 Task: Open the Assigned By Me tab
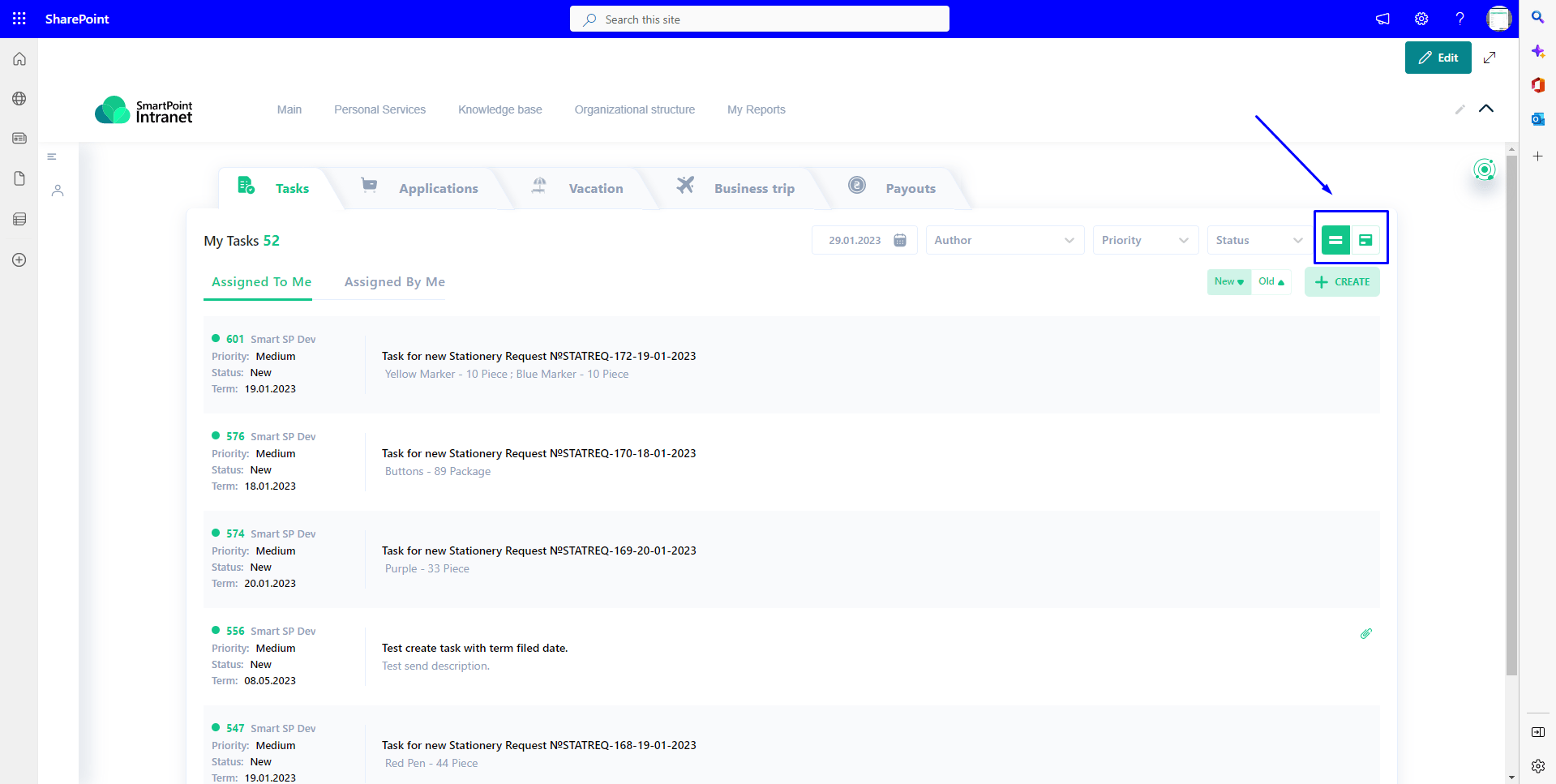394,282
